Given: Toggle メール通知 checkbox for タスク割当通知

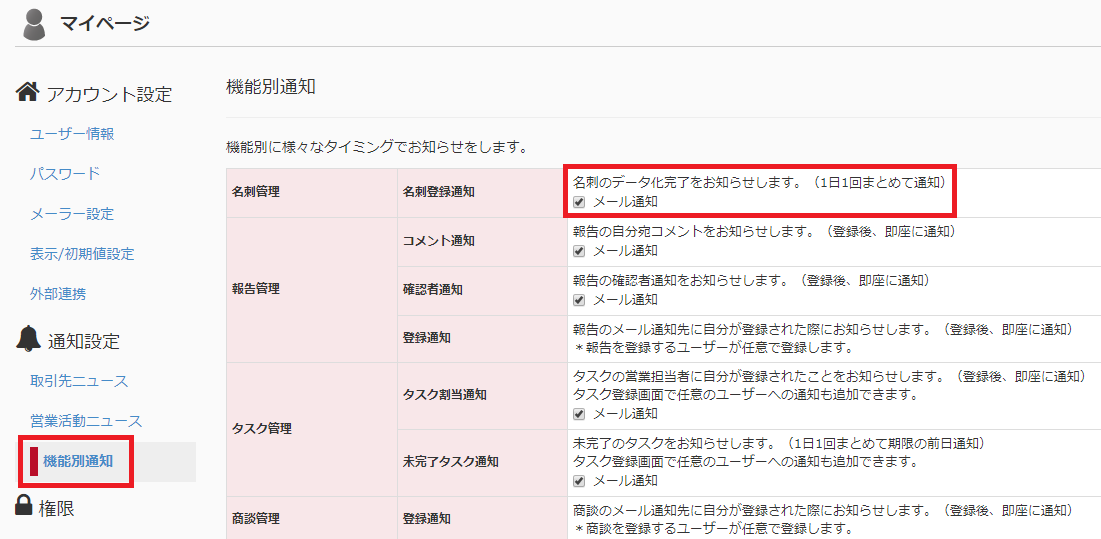Looking at the screenshot, I should coord(580,413).
